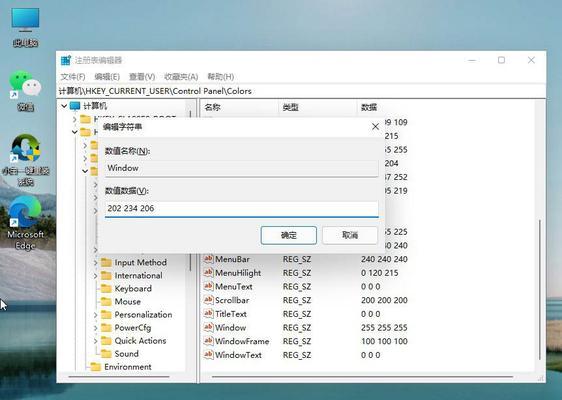Select the MenuText string value icon

208,286
